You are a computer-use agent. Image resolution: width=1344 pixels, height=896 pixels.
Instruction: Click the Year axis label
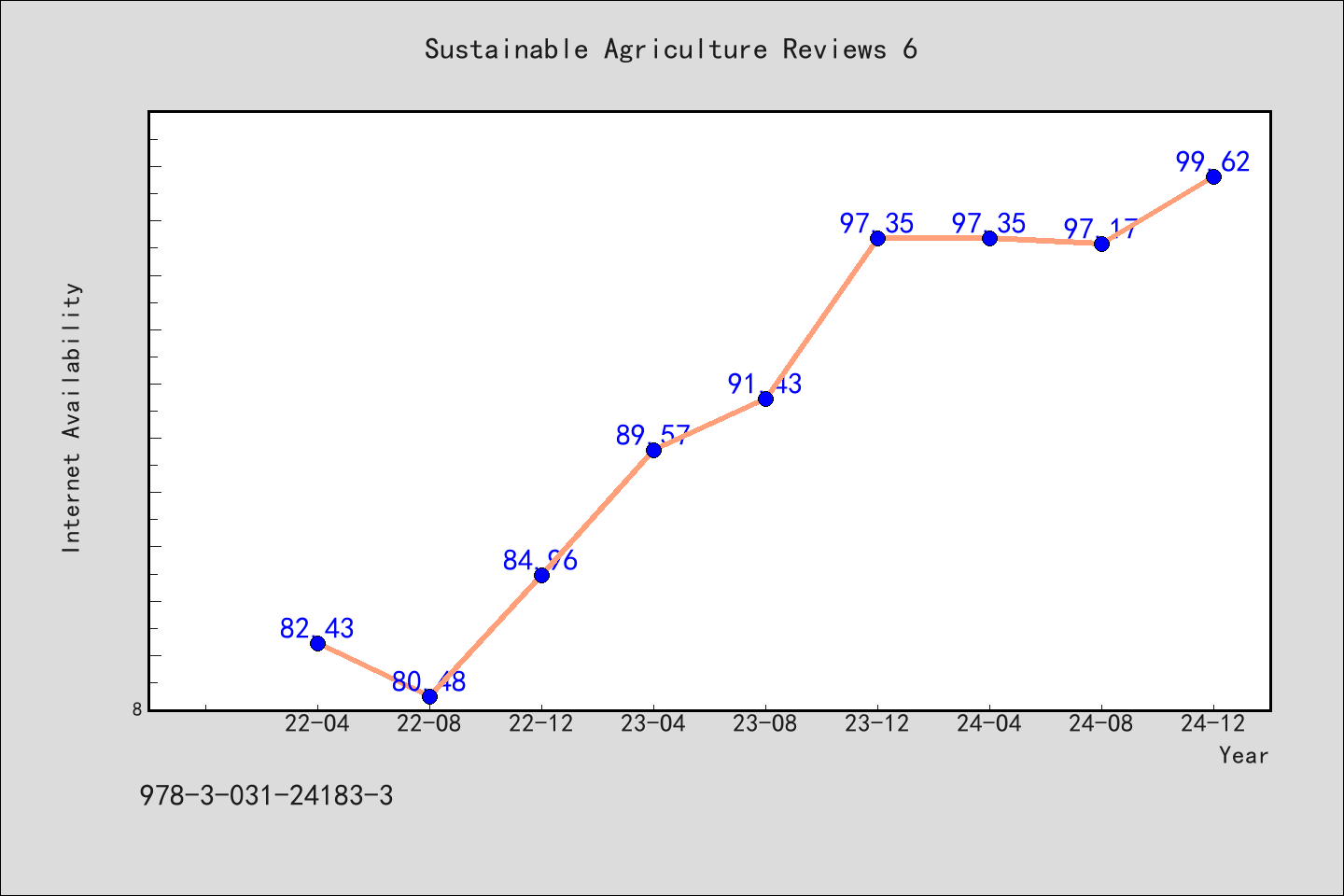[x=1244, y=755]
